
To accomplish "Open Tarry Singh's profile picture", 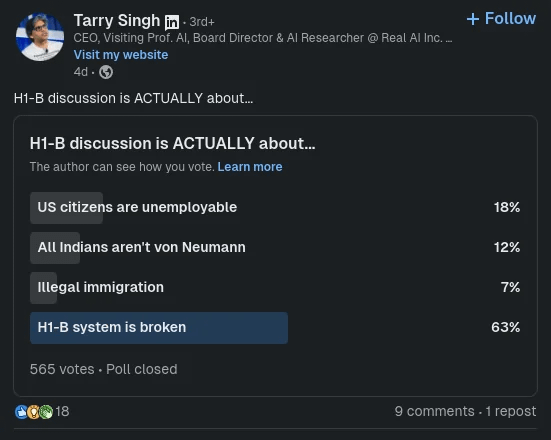I will (40, 37).
